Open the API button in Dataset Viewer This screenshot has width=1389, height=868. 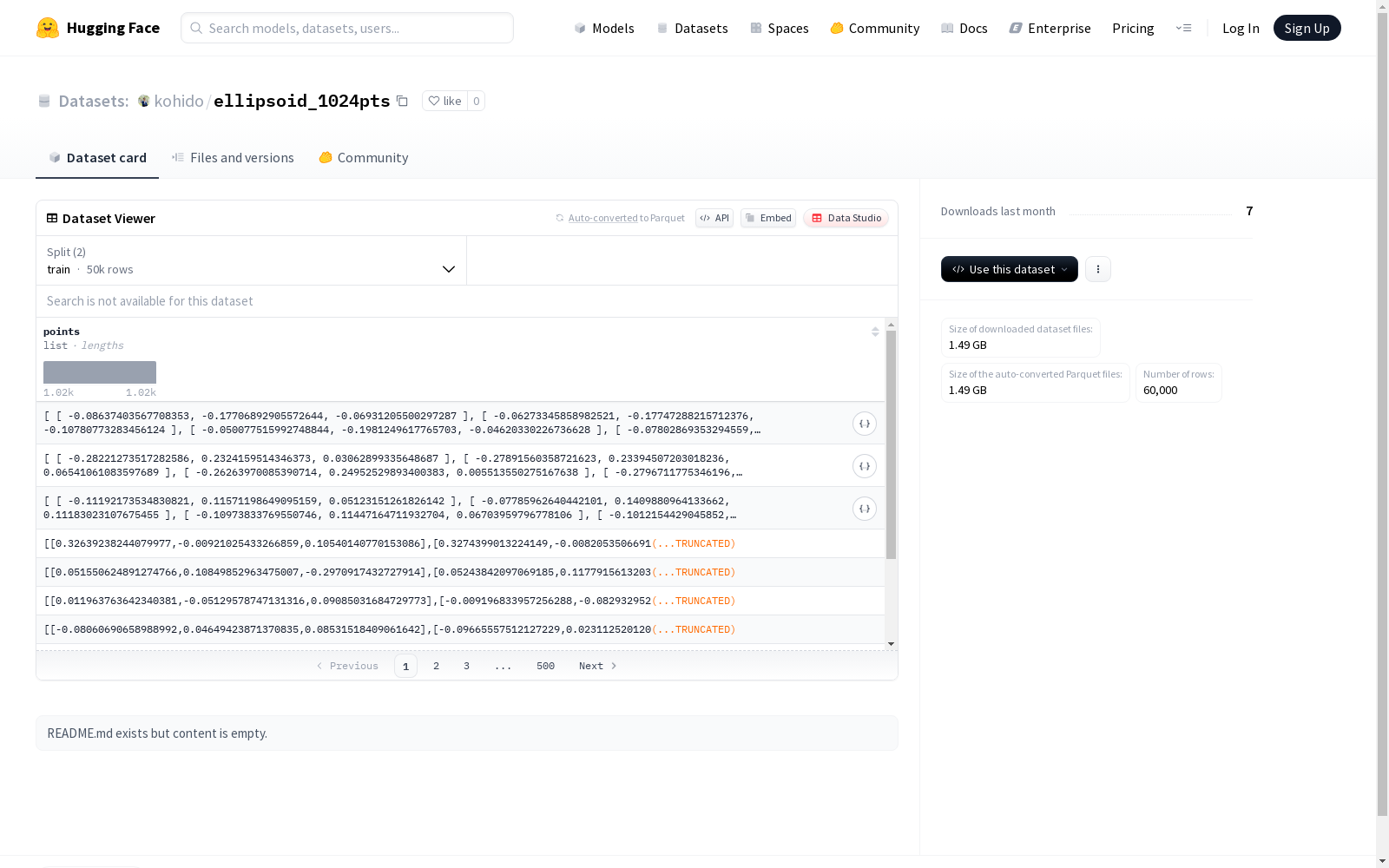point(714,218)
